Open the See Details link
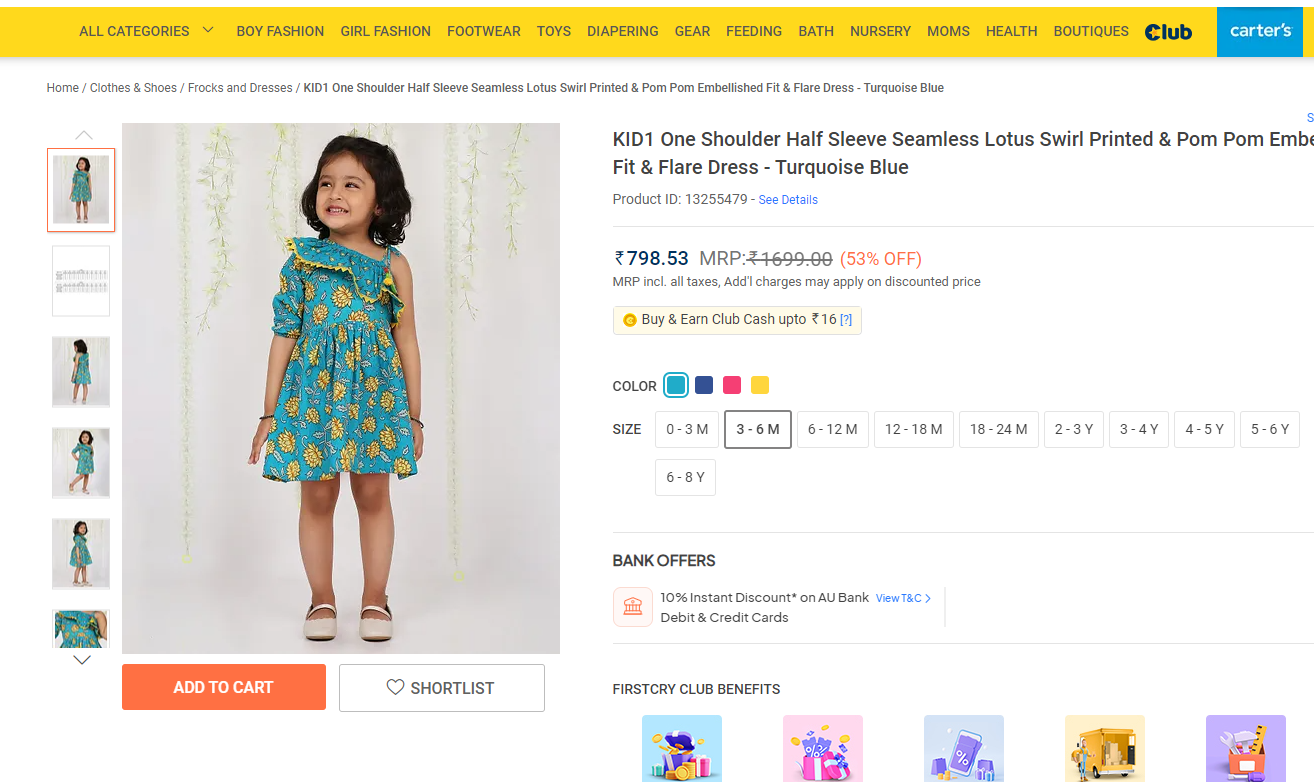Image resolution: width=1314 pixels, height=782 pixels. [788, 200]
